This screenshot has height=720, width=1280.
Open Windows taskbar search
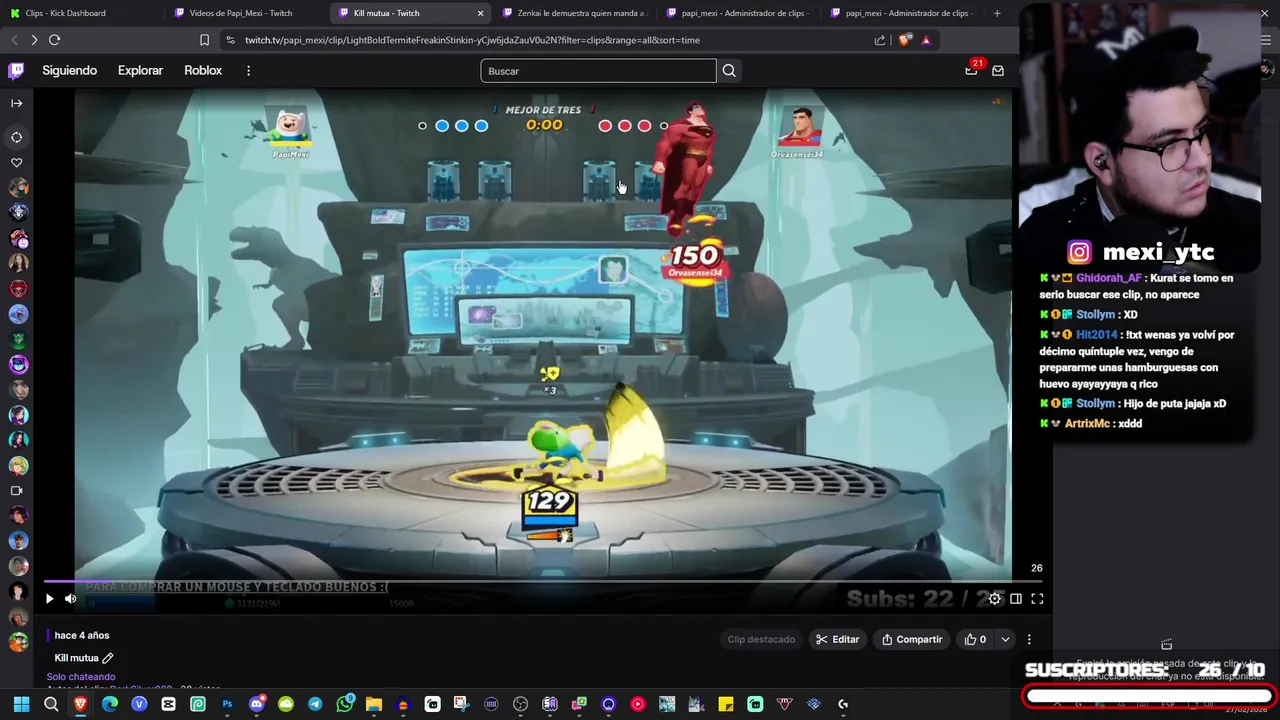(51, 704)
